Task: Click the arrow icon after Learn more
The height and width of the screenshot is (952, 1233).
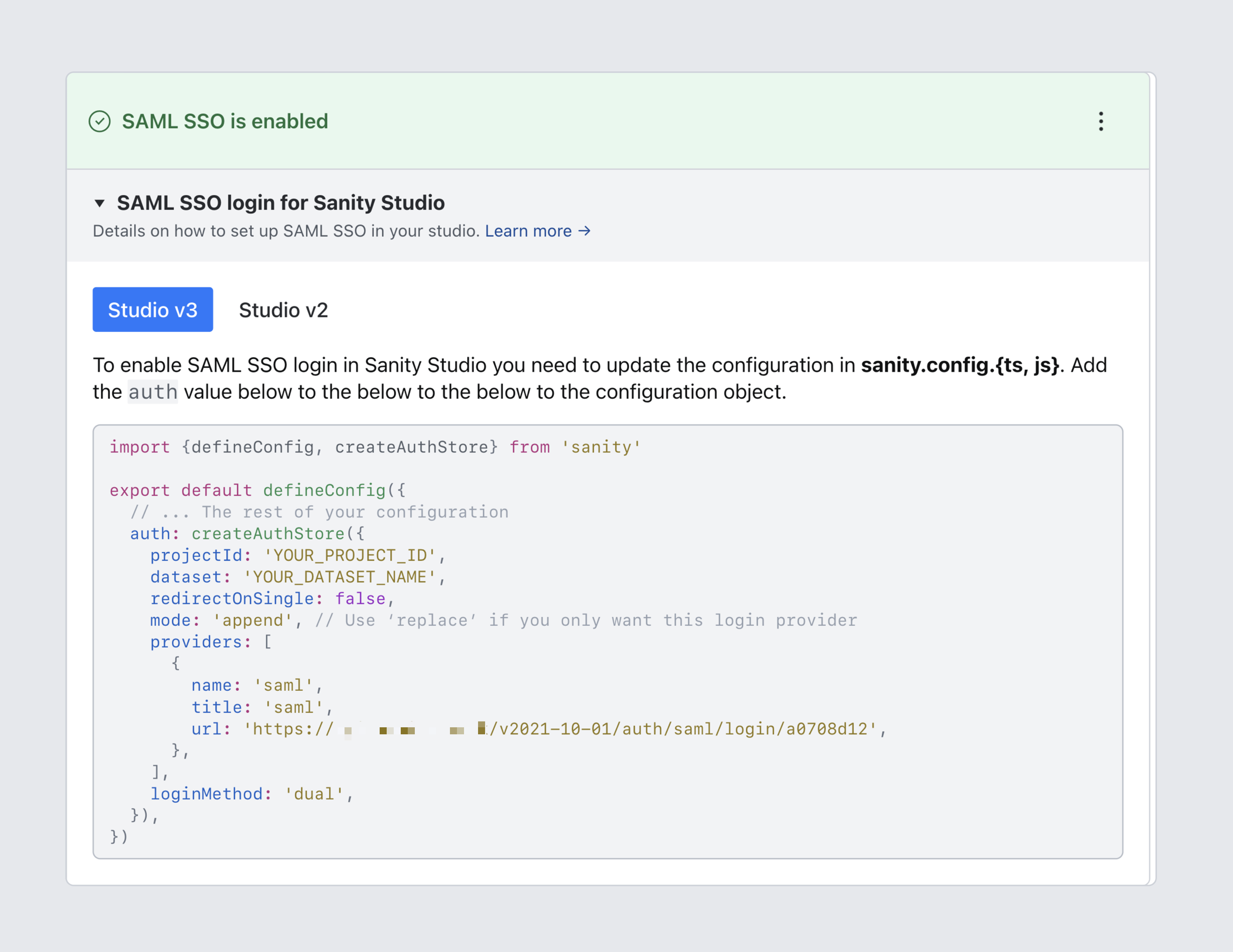Action: [584, 231]
